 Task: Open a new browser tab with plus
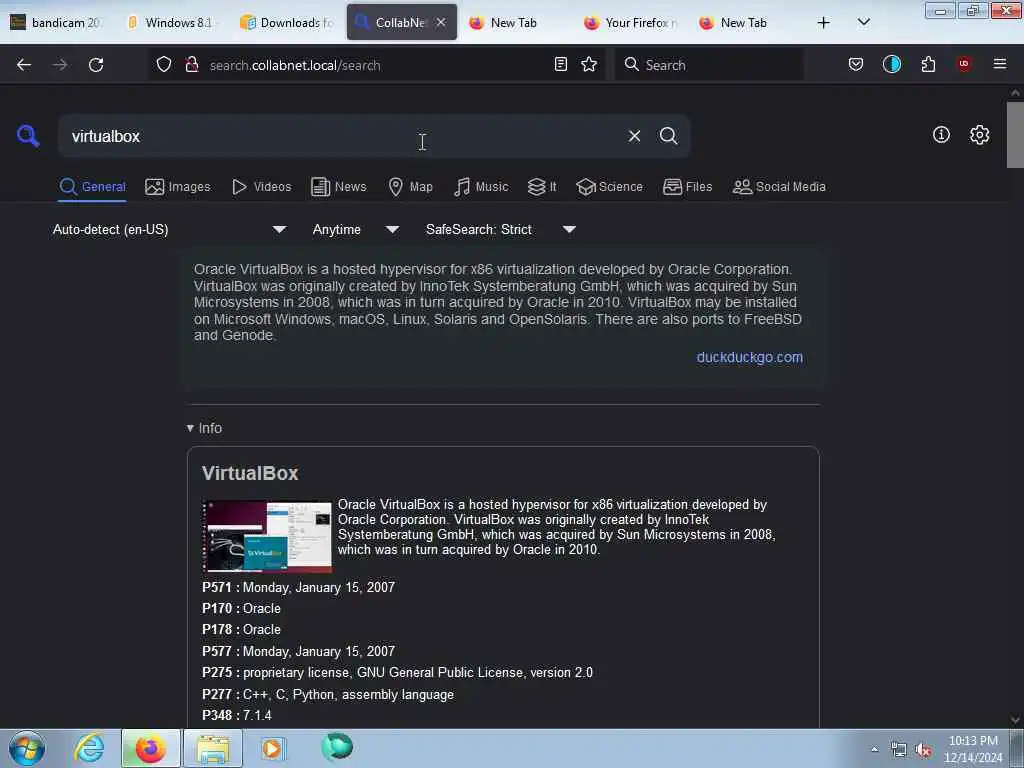tap(824, 23)
